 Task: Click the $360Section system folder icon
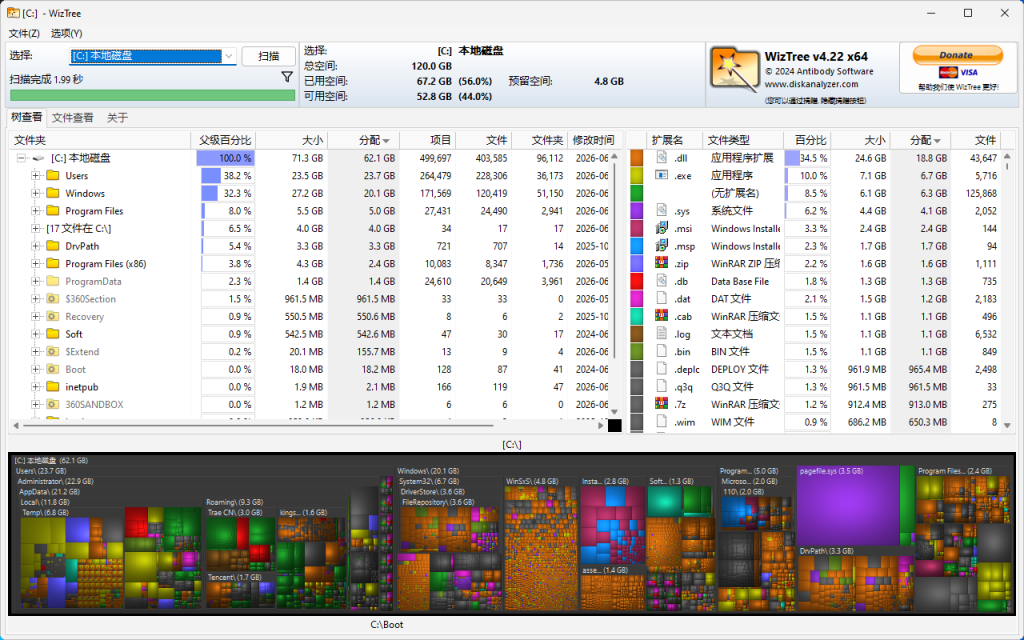tap(53, 299)
